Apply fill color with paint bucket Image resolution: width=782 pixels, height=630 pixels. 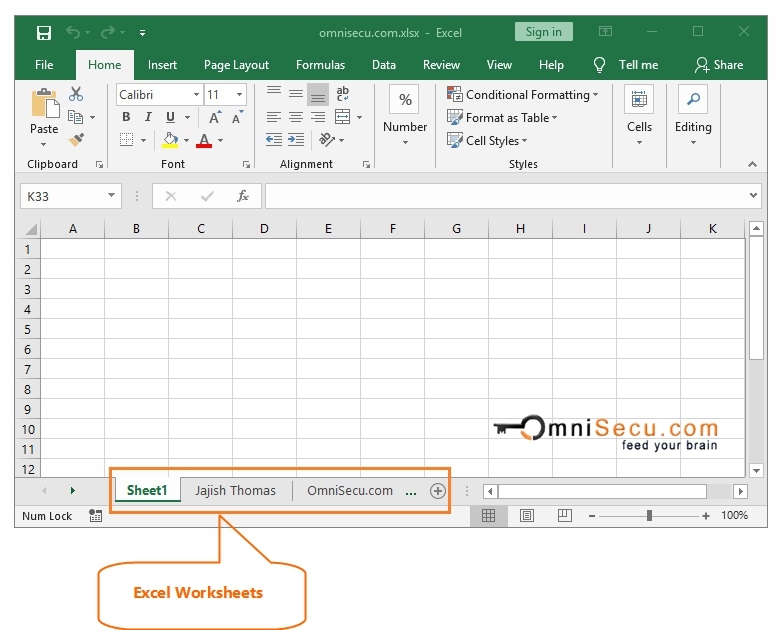tap(170, 140)
